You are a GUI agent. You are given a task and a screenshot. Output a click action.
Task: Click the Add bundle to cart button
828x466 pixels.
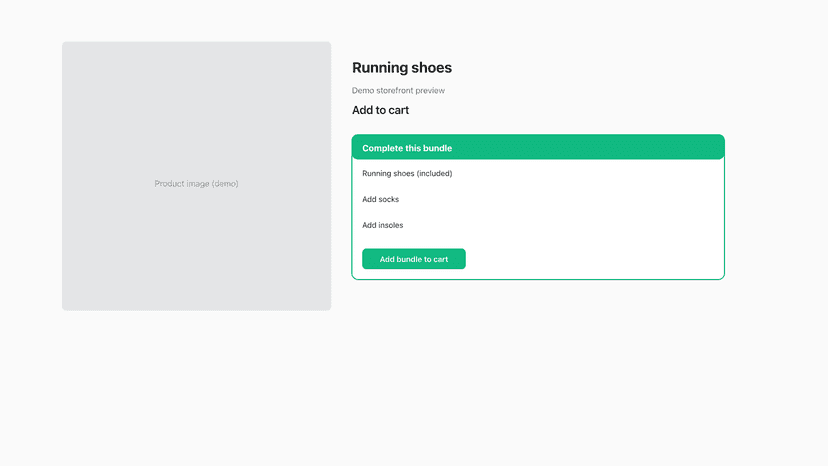[413, 259]
